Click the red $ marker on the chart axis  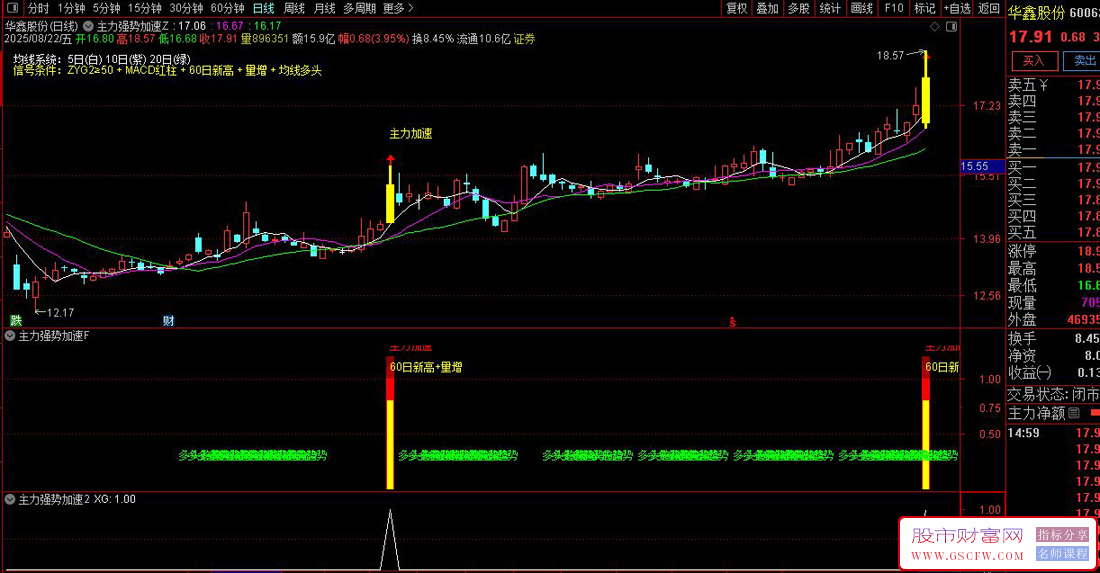pyautogui.click(x=732, y=322)
